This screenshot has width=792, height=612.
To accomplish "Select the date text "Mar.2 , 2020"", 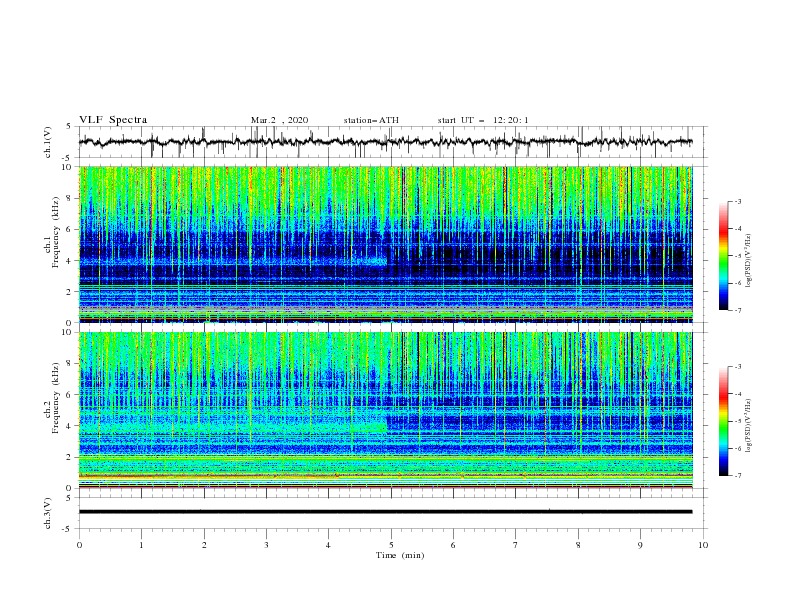I will coord(279,120).
